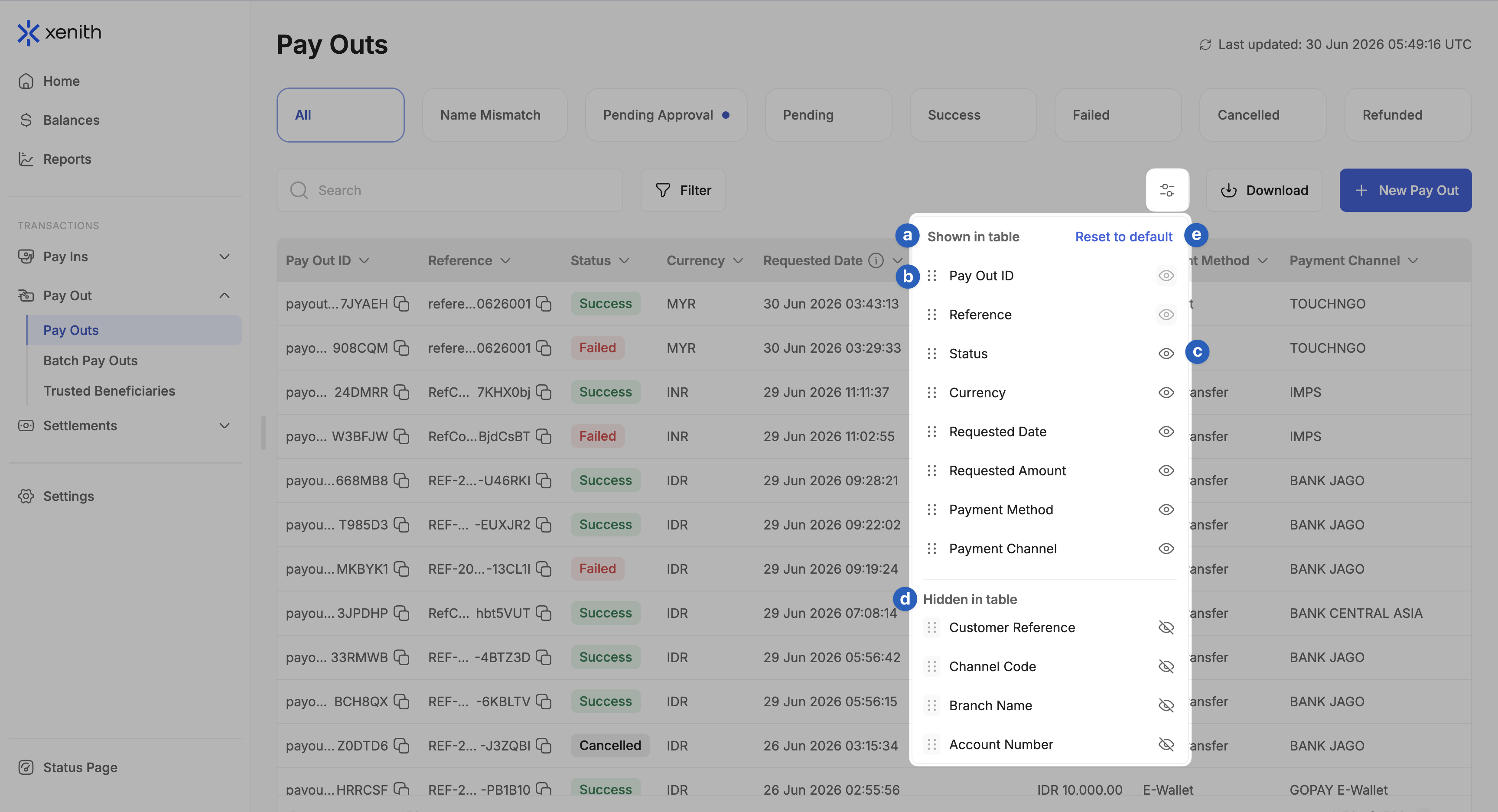Copy the payout ID ending 668MB8
This screenshot has width=1498, height=812.
401,480
